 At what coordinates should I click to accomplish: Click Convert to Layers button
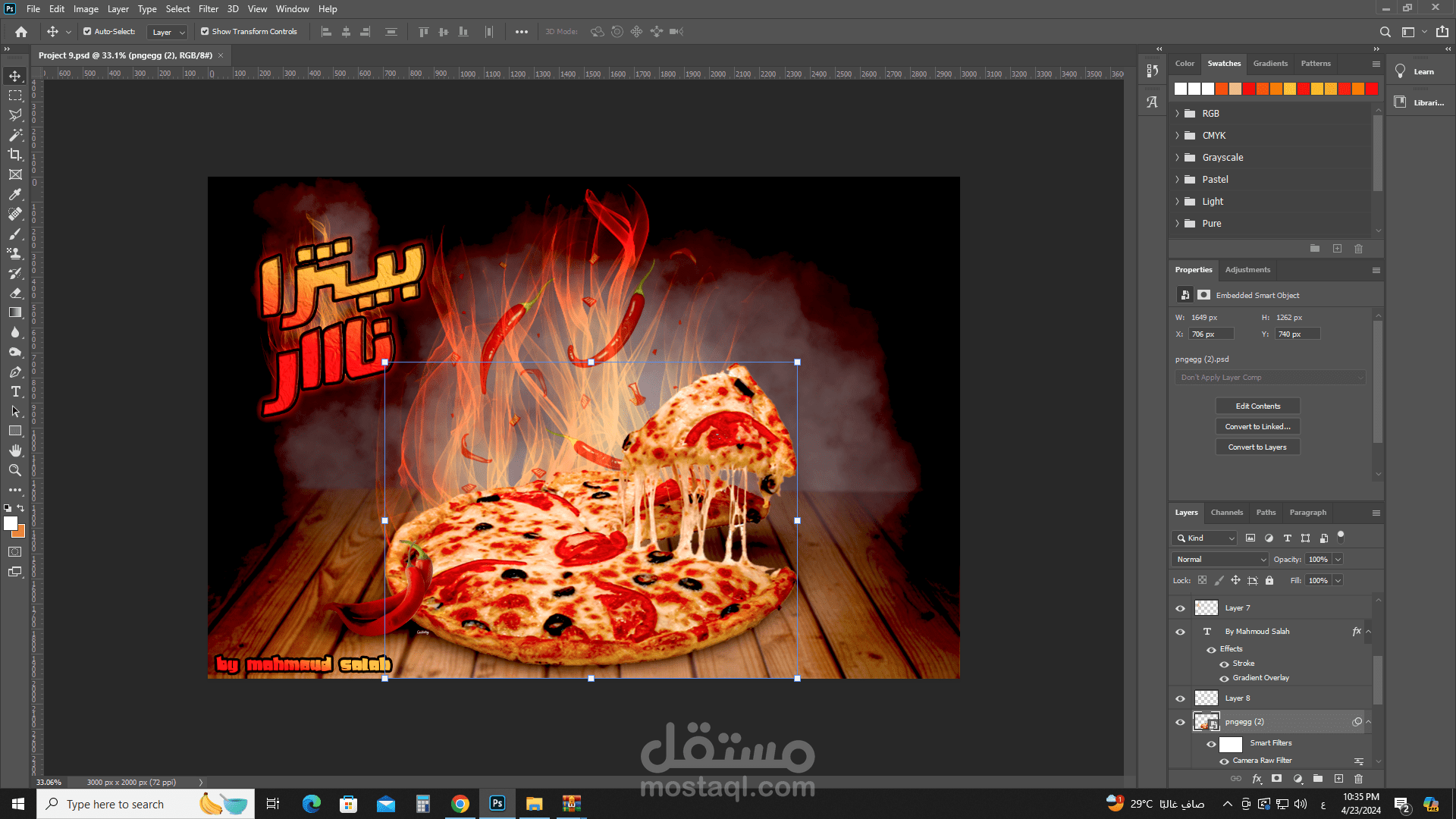pos(1257,447)
